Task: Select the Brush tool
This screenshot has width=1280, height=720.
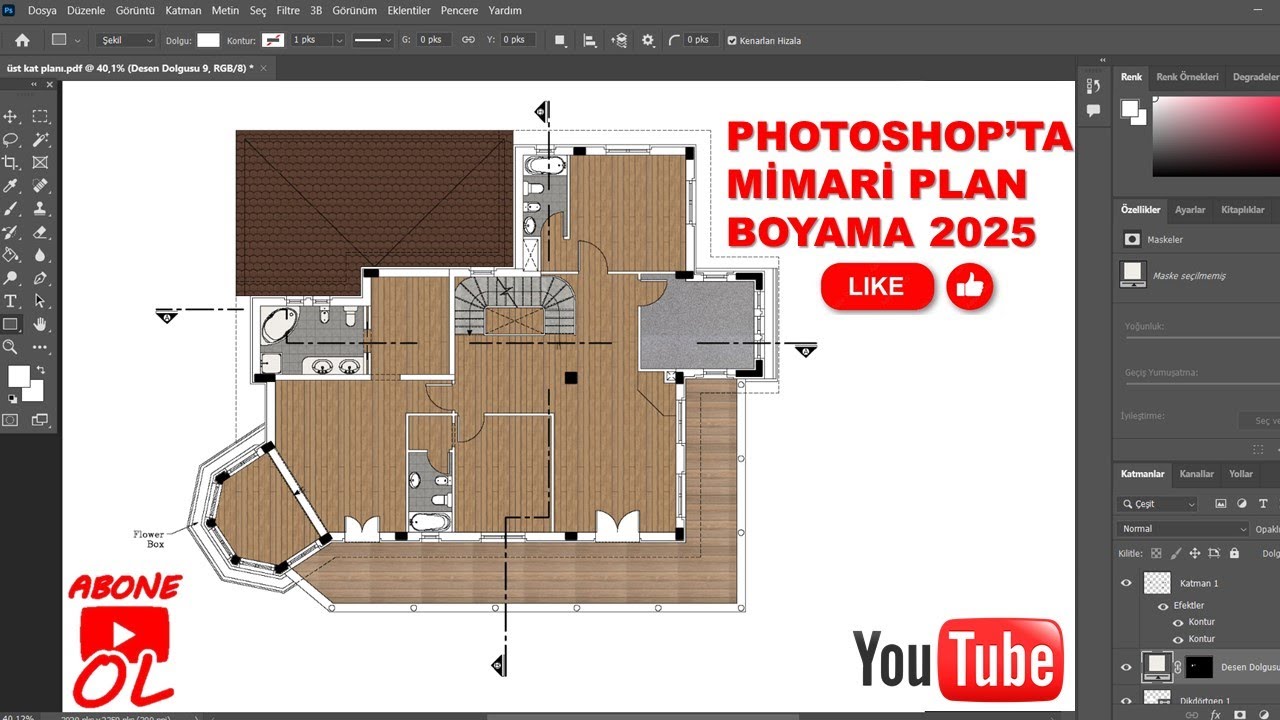Action: click(x=11, y=209)
